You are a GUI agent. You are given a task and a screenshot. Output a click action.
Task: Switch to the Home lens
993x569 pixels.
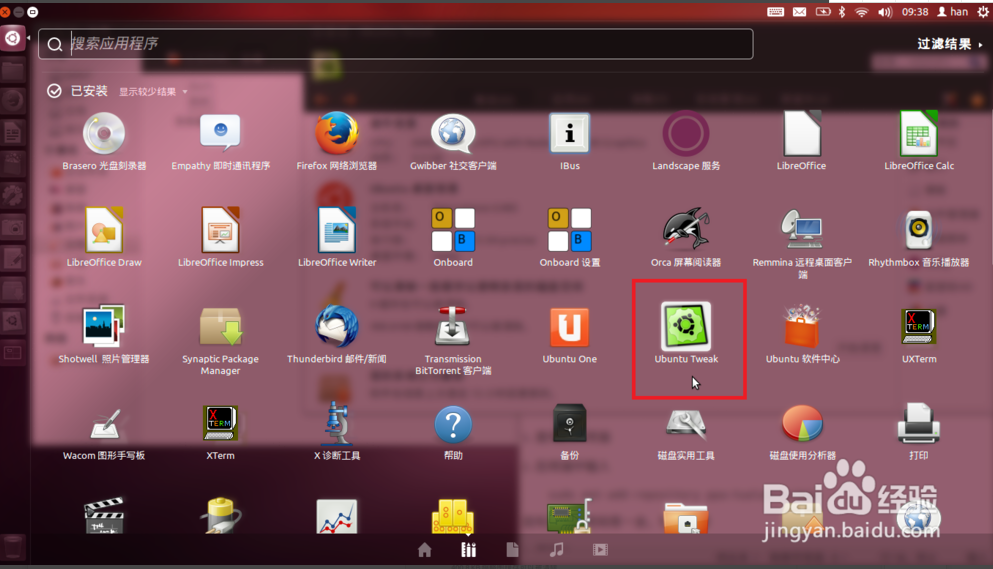pos(425,550)
